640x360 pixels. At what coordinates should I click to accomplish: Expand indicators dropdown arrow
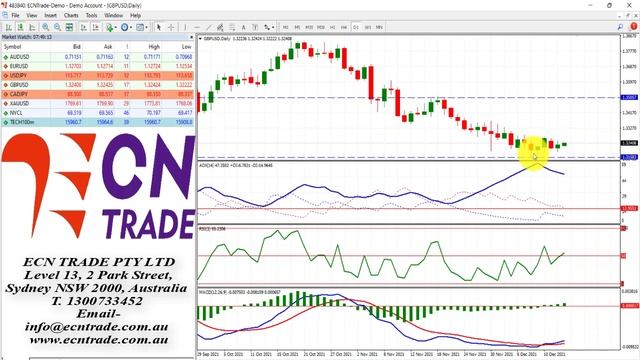pyautogui.click(x=116, y=27)
